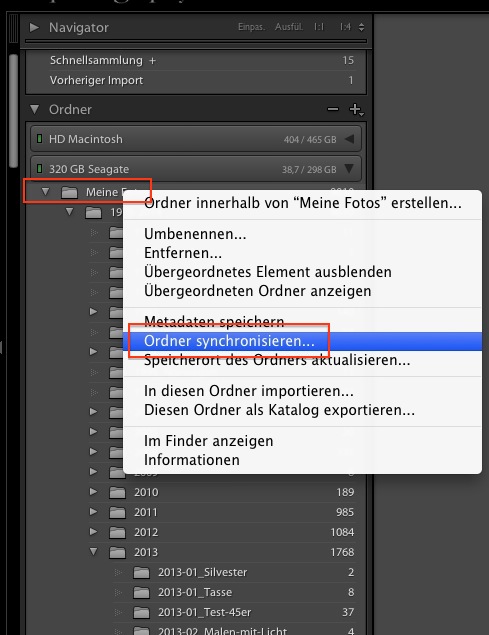The height and width of the screenshot is (635, 489).
Task: Expand the 2011 folder tree
Action: click(93, 511)
